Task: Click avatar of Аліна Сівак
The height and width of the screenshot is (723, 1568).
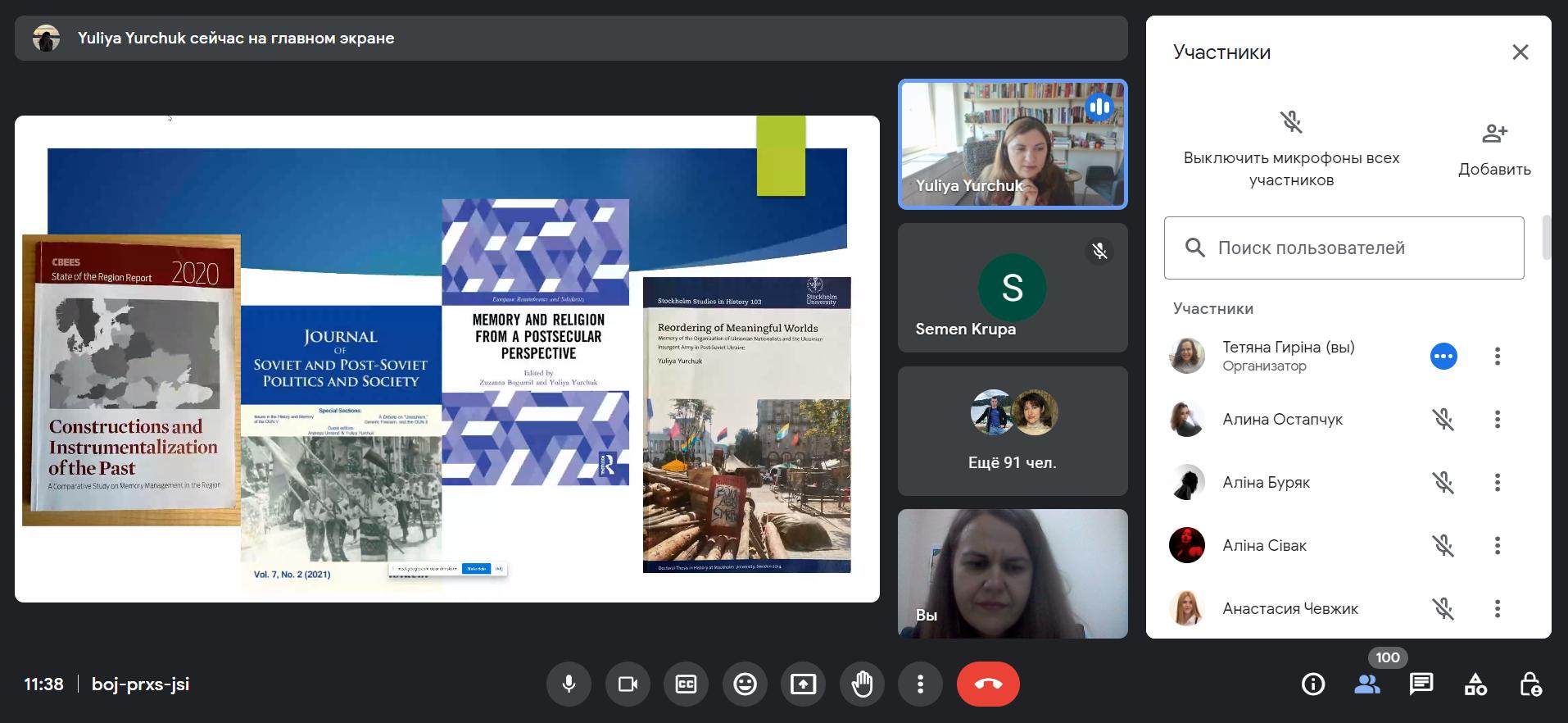Action: tap(1187, 545)
